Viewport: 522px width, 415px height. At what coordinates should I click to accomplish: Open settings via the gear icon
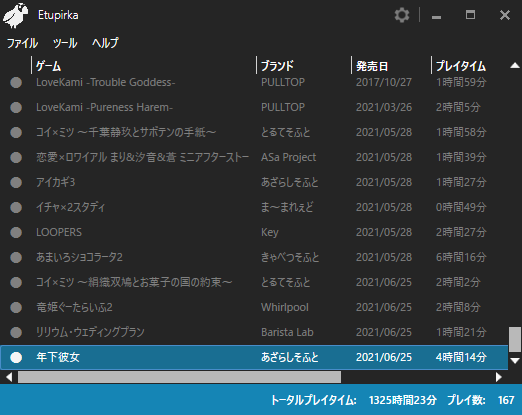click(x=402, y=15)
